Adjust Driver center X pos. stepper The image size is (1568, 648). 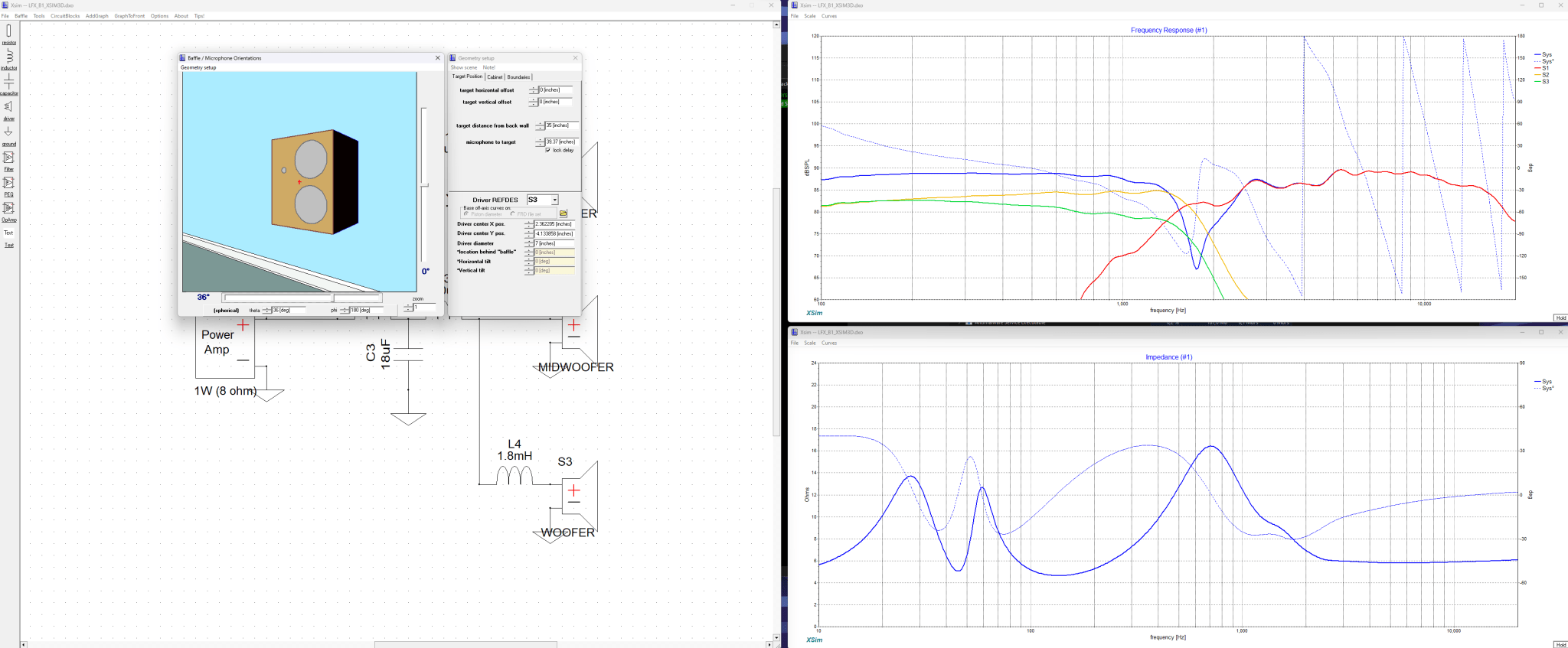529,224
